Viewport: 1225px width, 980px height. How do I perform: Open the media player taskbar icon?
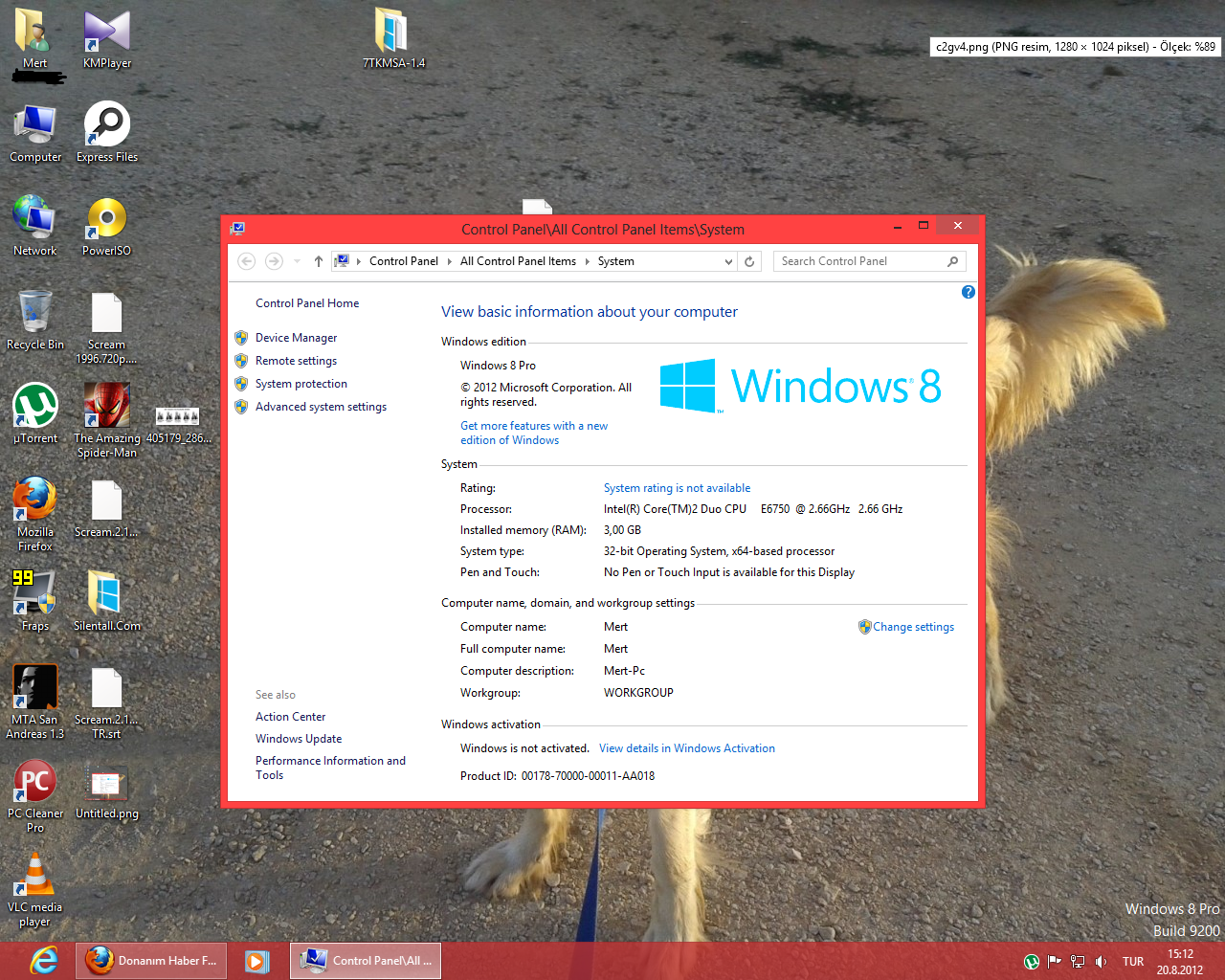(256, 961)
